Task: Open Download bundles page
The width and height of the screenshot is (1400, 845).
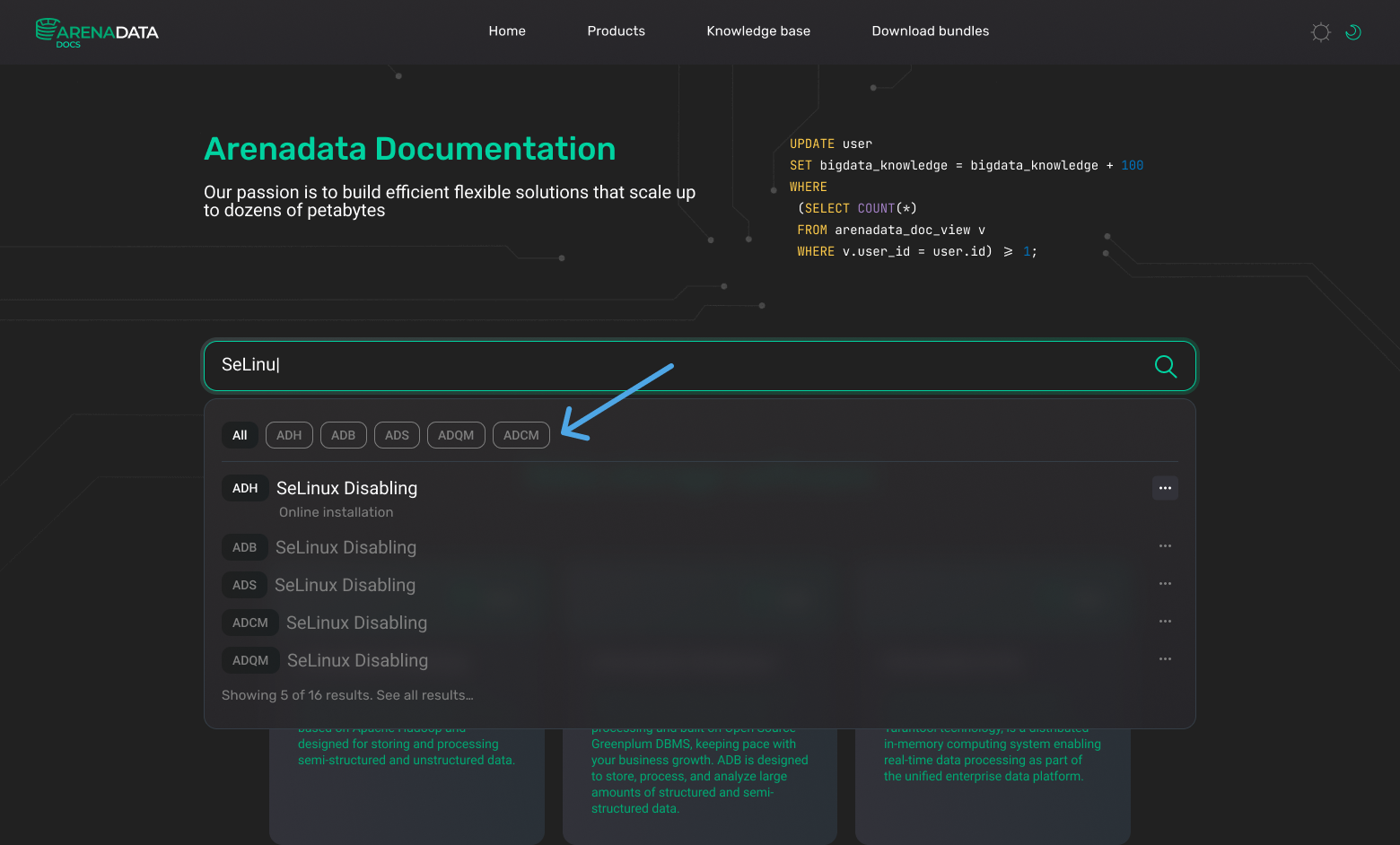Action: tap(930, 31)
